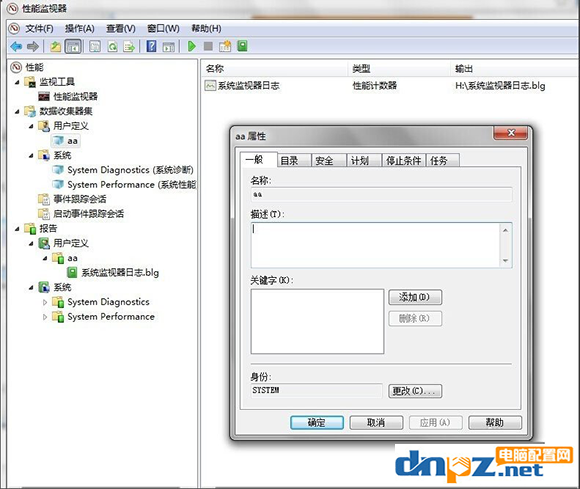Click the green Start collector set icon
Viewport: 580px width, 489px height.
[192, 46]
